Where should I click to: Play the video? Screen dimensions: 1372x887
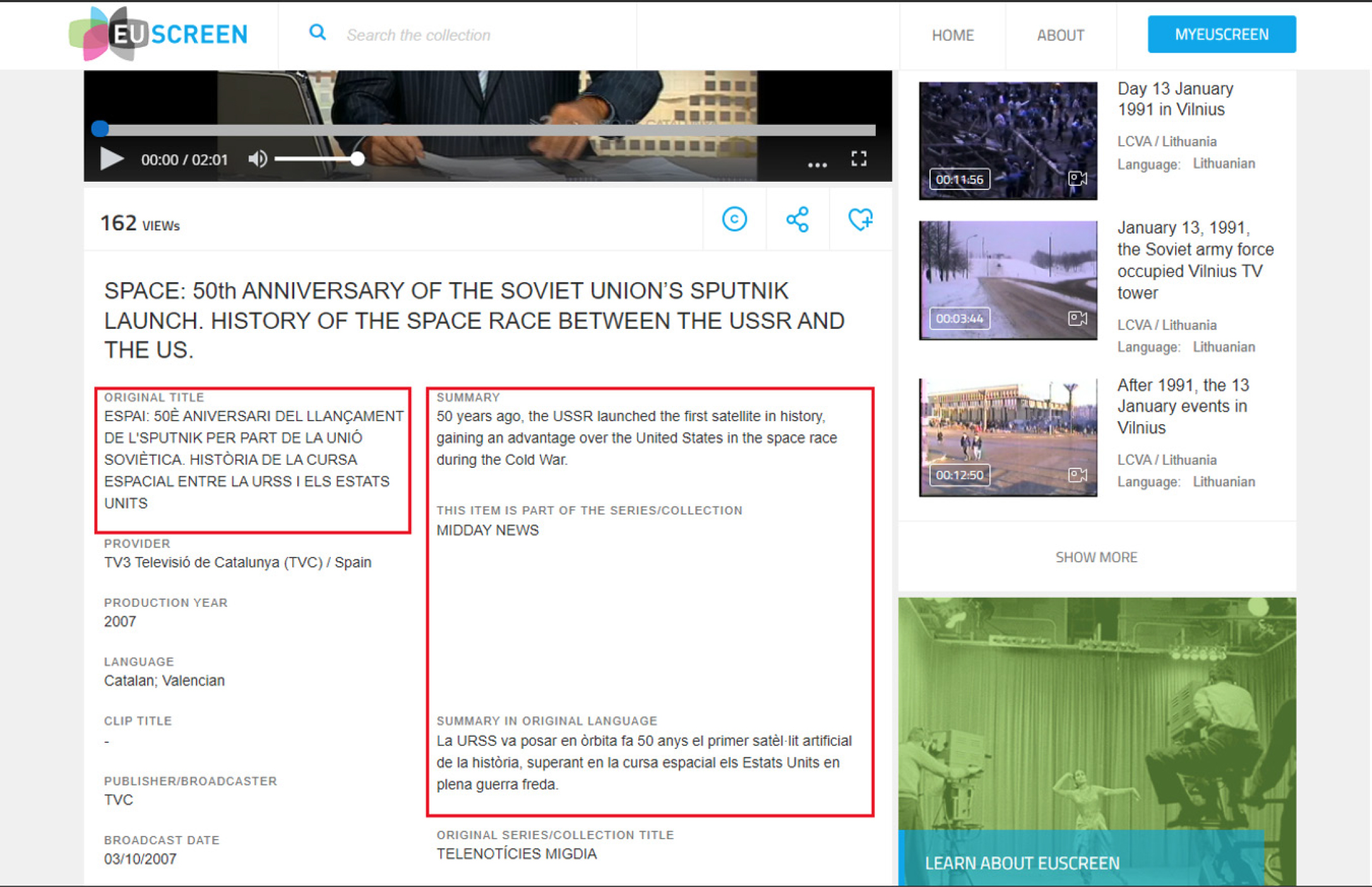(x=112, y=158)
